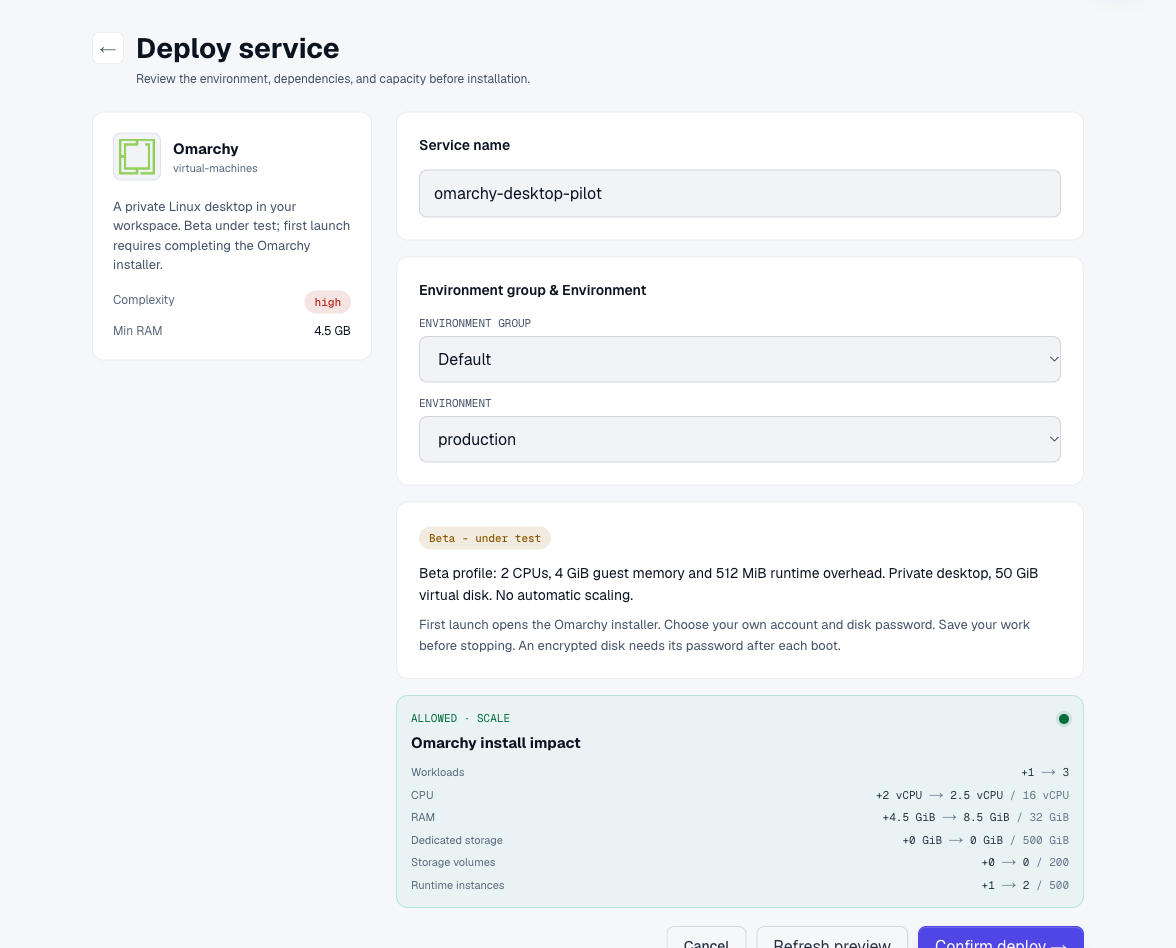Screen dimensions: 1176x948
Task: Open the Environment group Default dropdown
Action: coord(740,359)
